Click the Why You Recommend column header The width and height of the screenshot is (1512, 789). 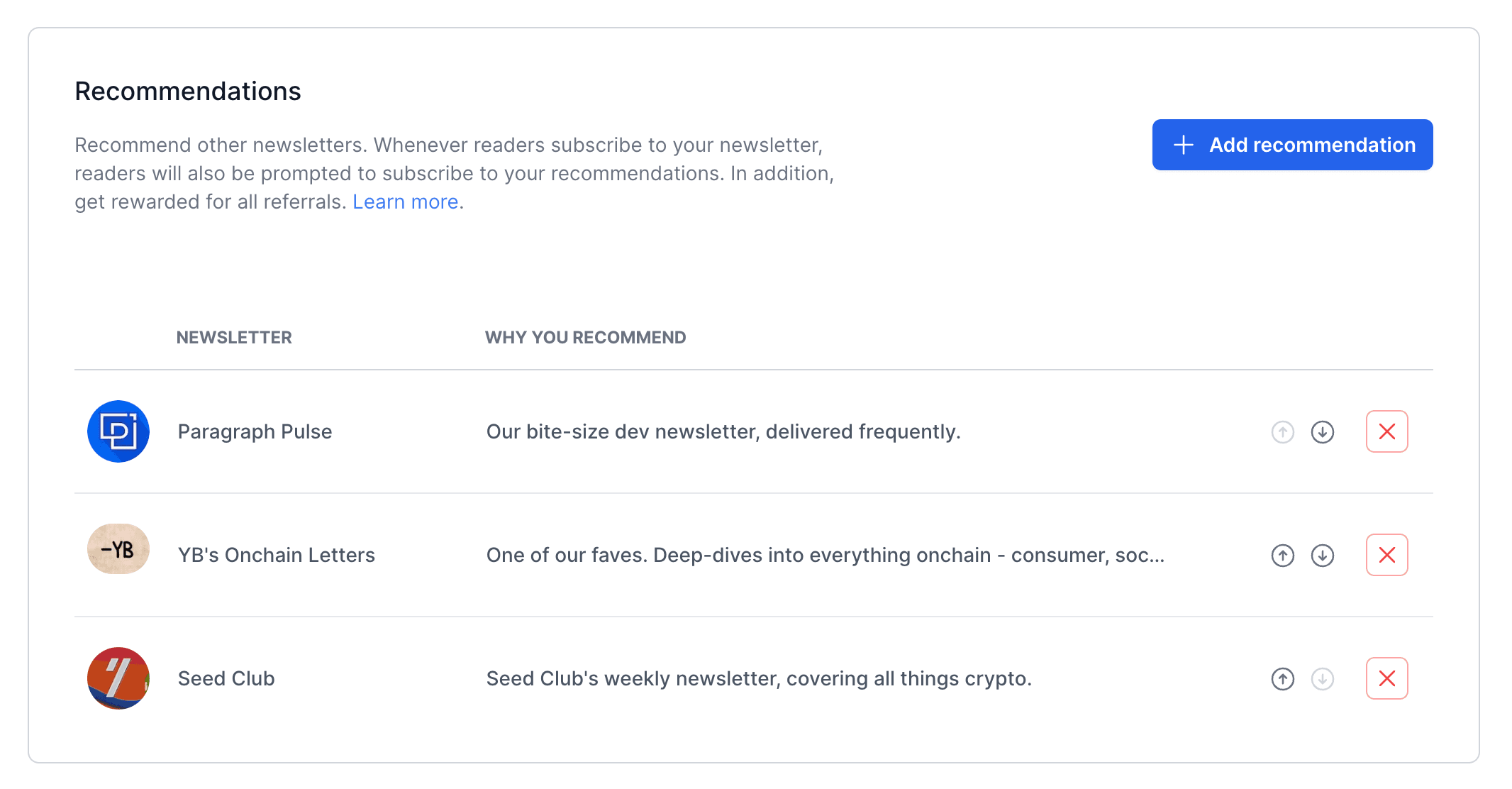[585, 338]
